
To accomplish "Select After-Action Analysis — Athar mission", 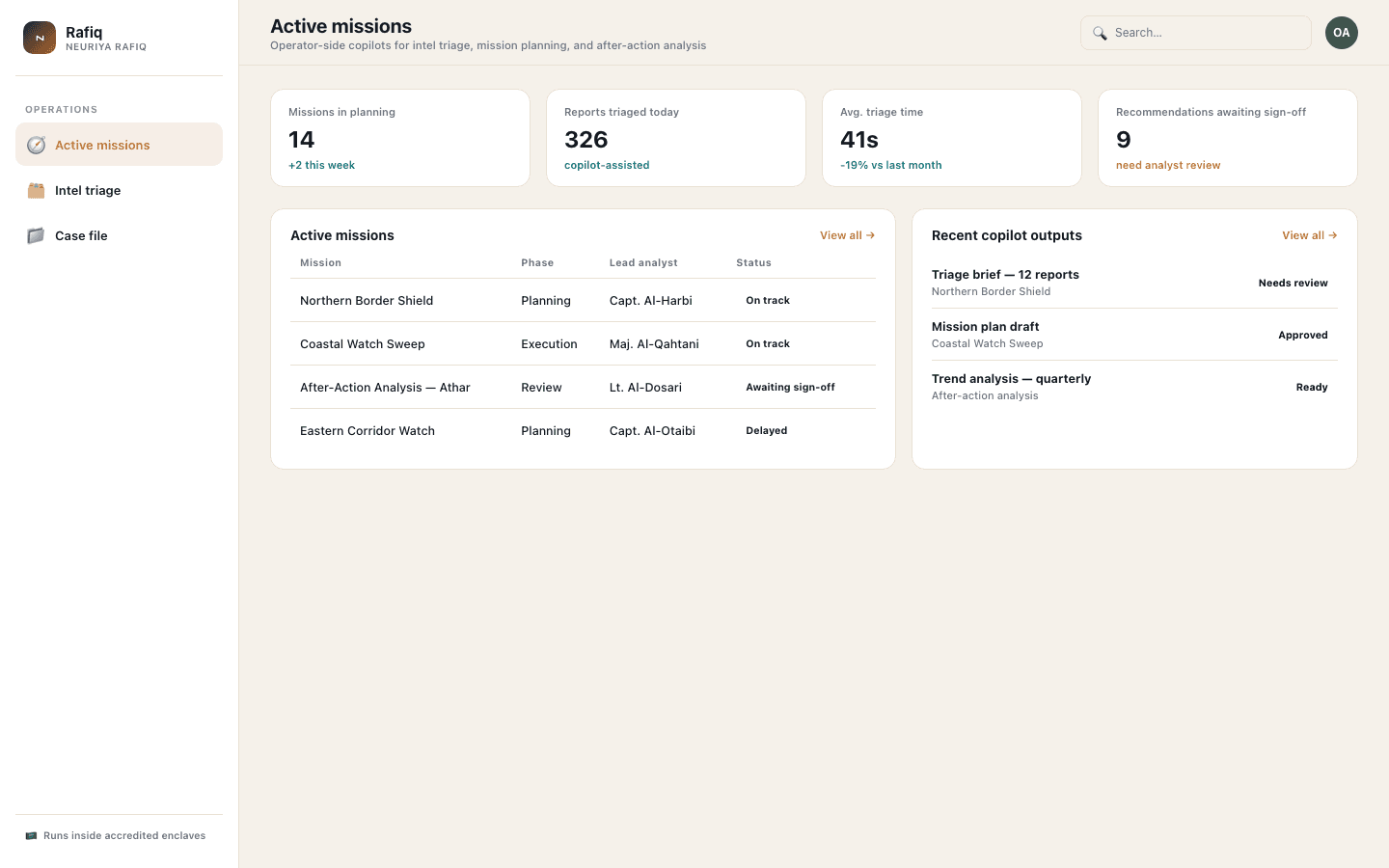I will [x=583, y=387].
